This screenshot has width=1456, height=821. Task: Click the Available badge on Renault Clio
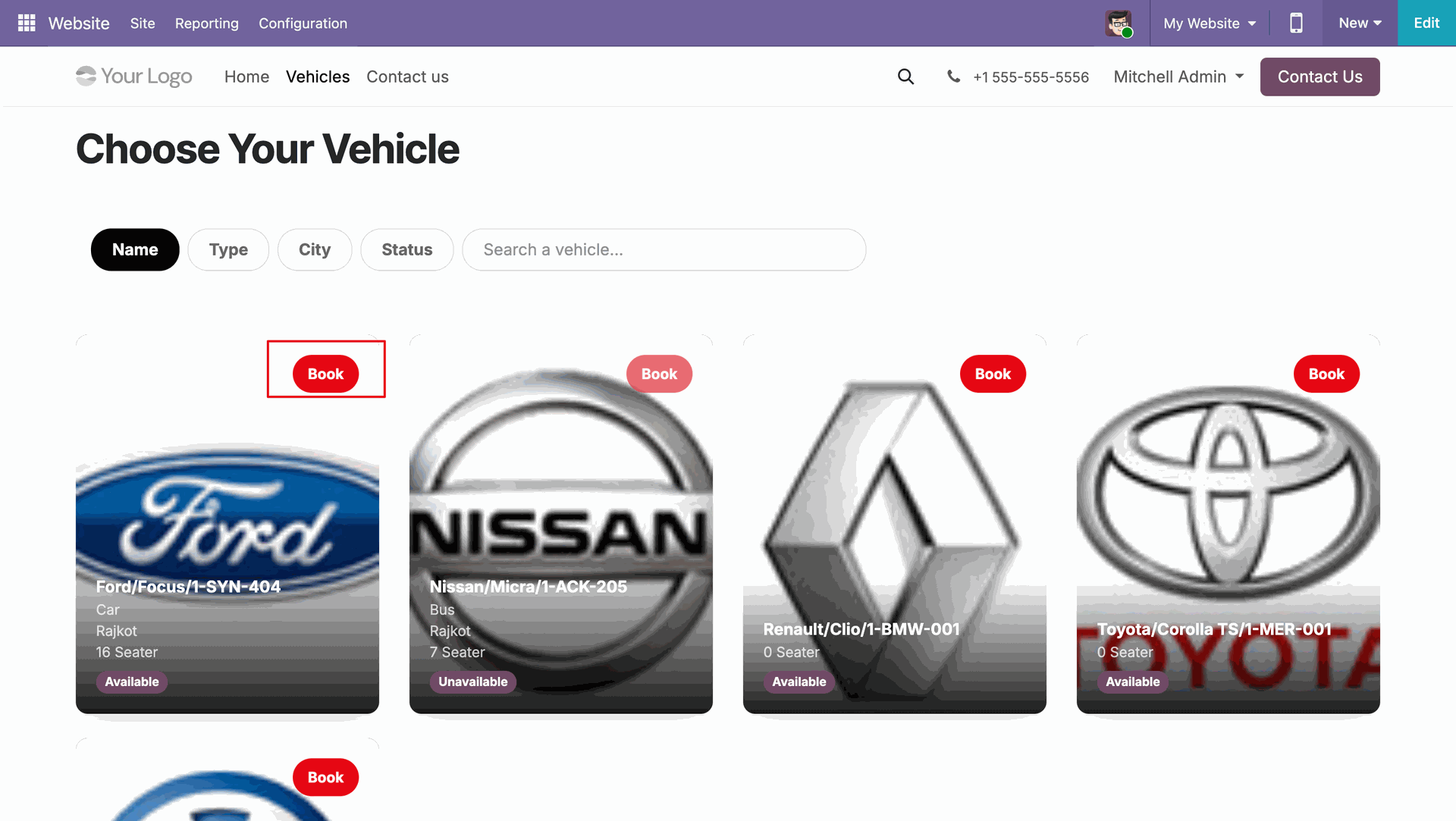click(x=799, y=682)
